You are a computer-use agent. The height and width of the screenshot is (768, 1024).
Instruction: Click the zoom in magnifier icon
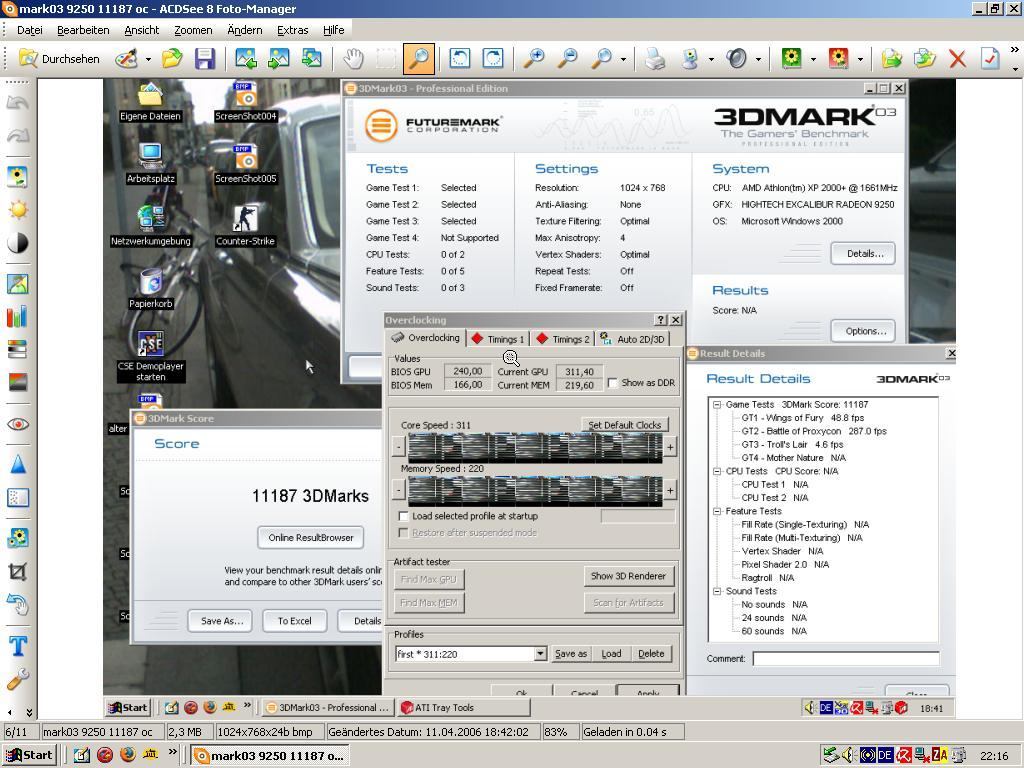click(x=534, y=59)
